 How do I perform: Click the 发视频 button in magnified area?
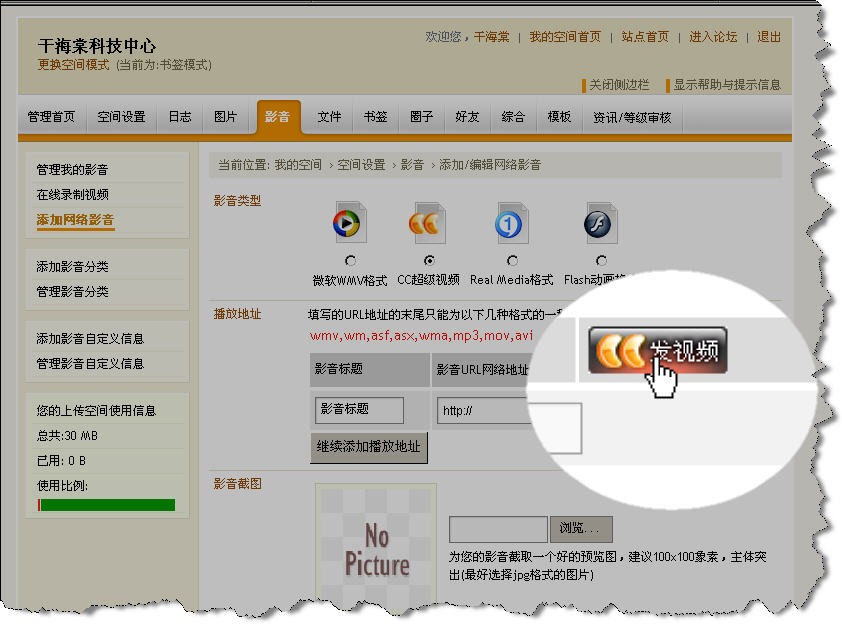(x=656, y=351)
